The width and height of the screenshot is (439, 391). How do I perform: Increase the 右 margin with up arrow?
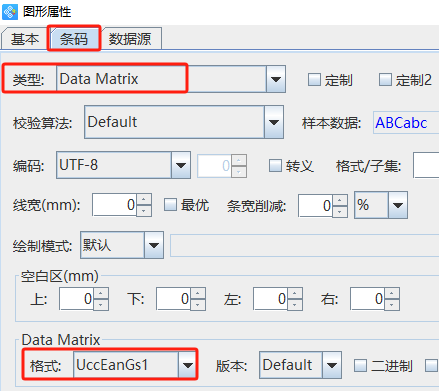[x=392, y=293]
